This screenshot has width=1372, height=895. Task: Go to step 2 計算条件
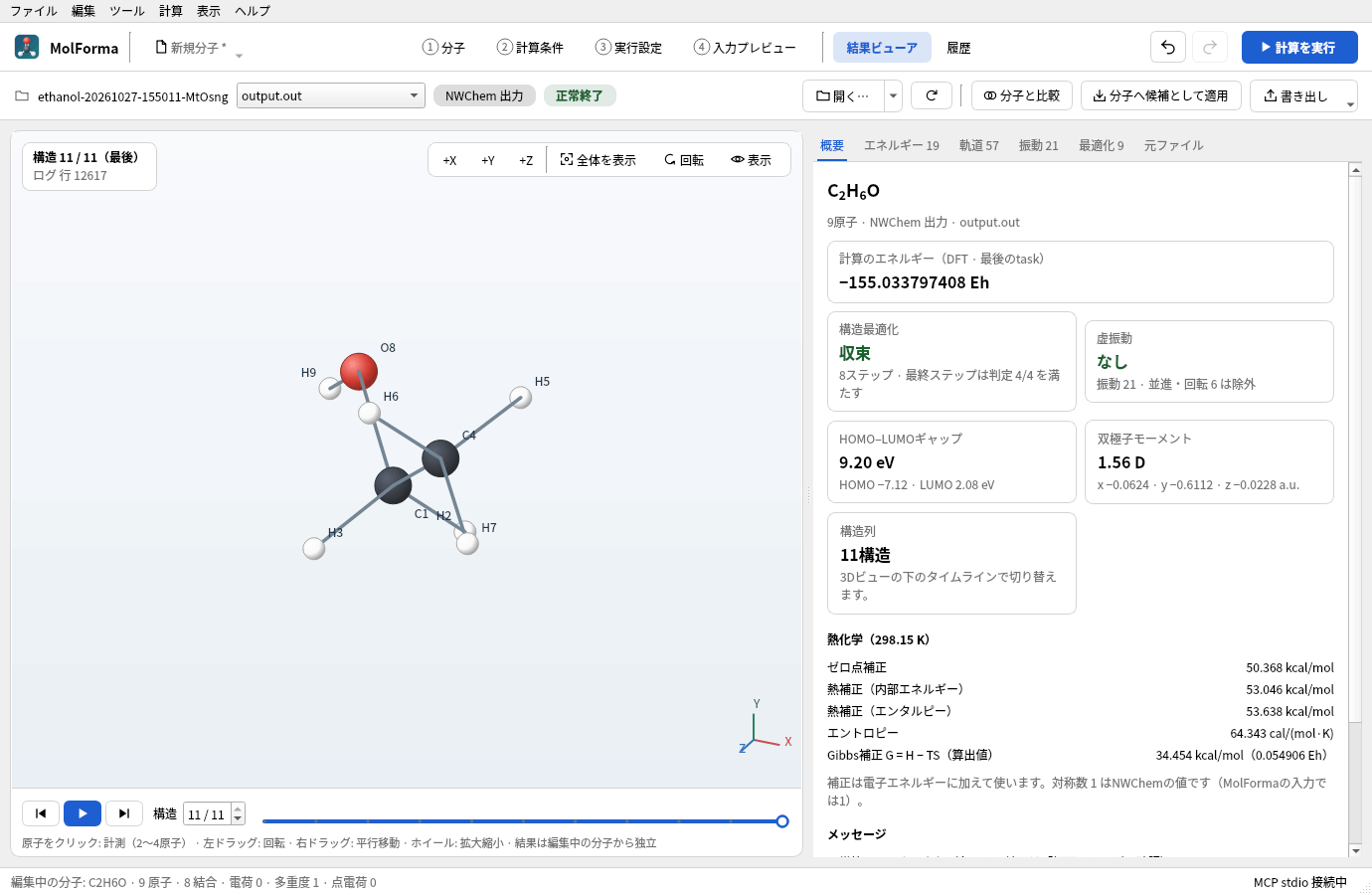531,47
